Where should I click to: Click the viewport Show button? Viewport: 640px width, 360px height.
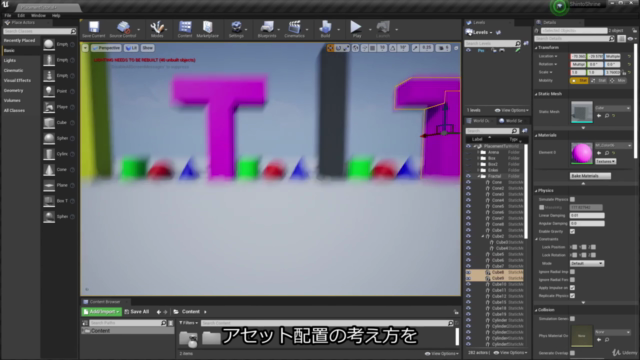click(x=147, y=48)
